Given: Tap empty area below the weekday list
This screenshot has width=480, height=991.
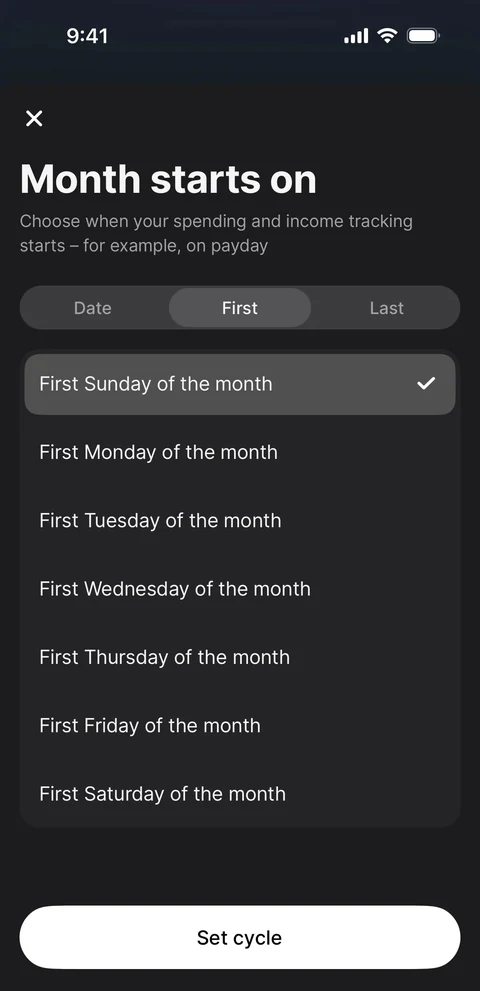Looking at the screenshot, I should [x=240, y=866].
